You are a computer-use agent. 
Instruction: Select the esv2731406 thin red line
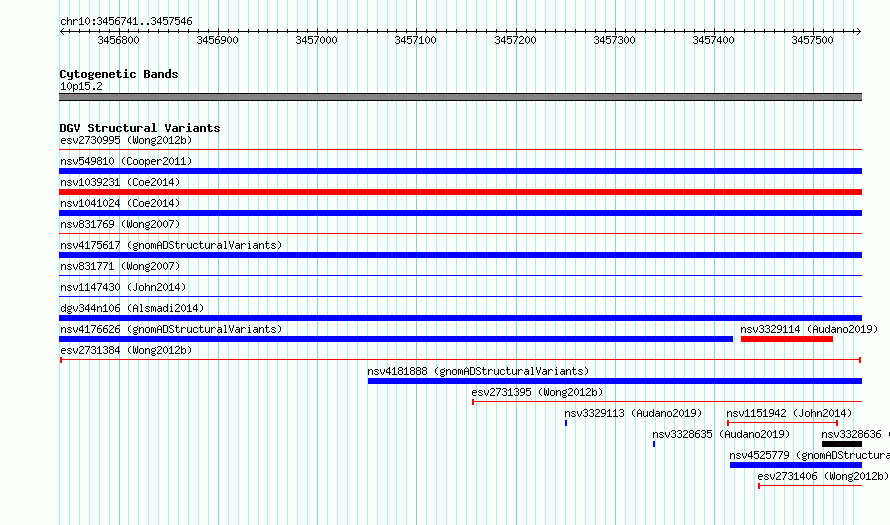click(x=810, y=486)
